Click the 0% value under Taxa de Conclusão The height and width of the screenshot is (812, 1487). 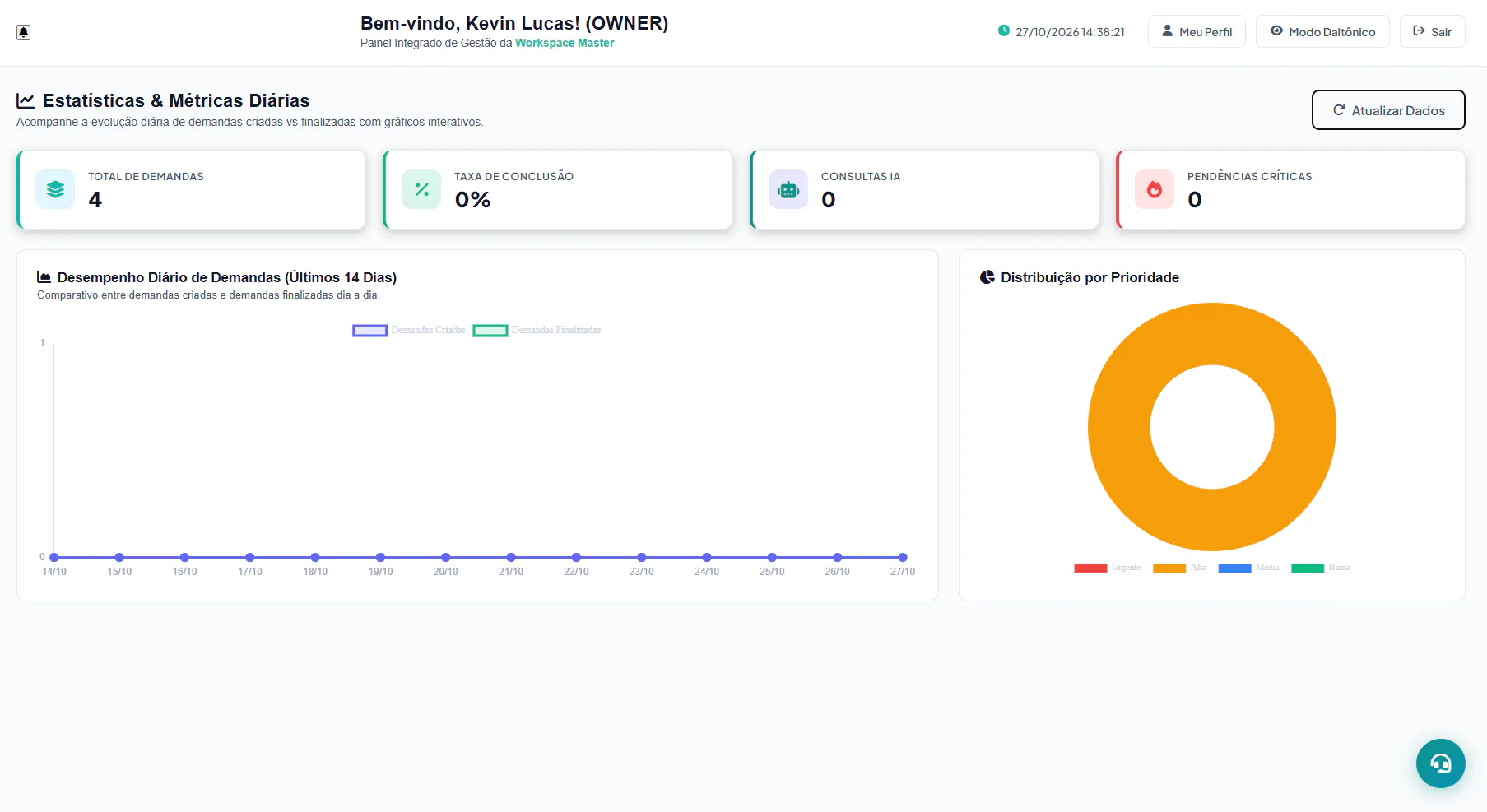click(472, 199)
